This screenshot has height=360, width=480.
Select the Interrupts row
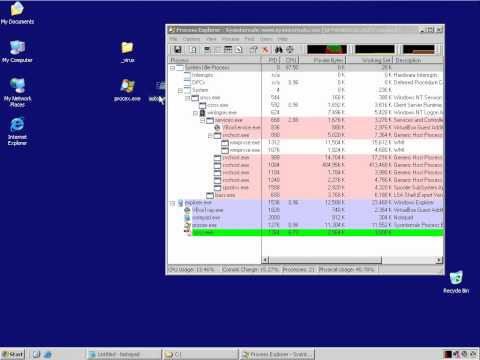coord(305,75)
